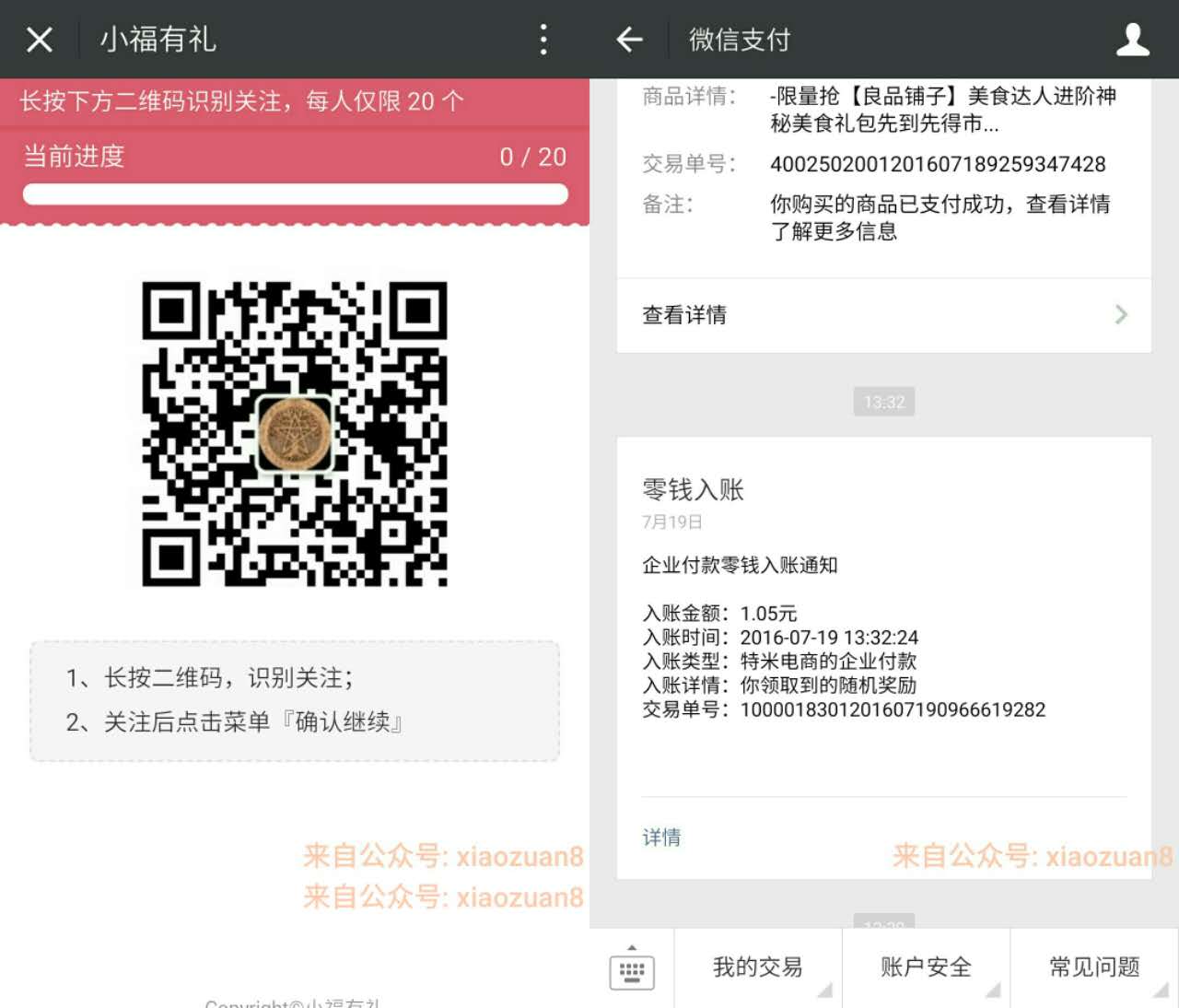Switch to the keyboard input icon
The width and height of the screenshot is (1179, 1008).
[x=632, y=968]
